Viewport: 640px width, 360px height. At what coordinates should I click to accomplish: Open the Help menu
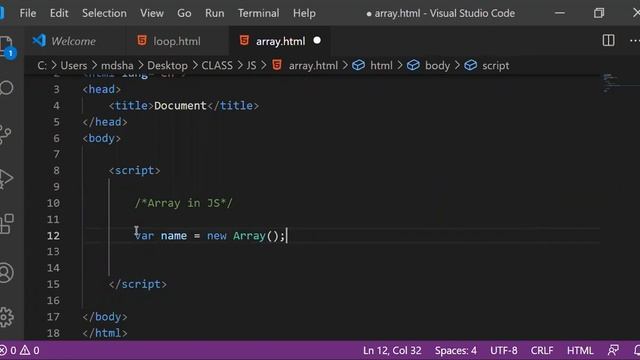(x=304, y=13)
